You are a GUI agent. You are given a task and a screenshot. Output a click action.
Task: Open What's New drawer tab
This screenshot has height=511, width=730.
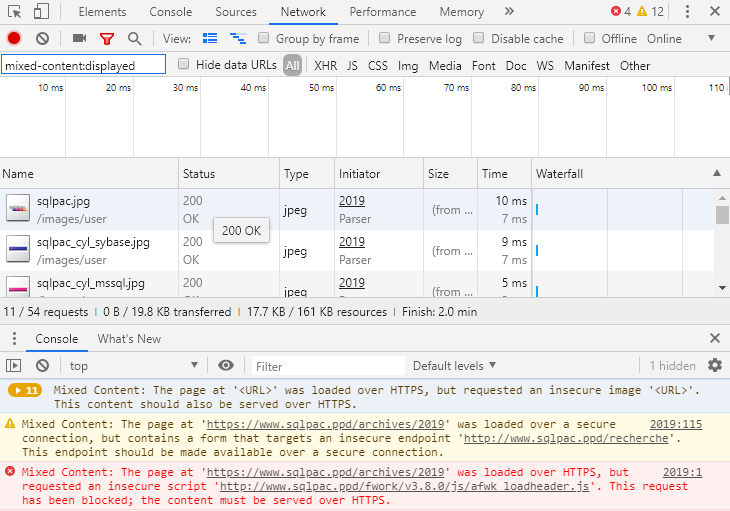coord(129,339)
